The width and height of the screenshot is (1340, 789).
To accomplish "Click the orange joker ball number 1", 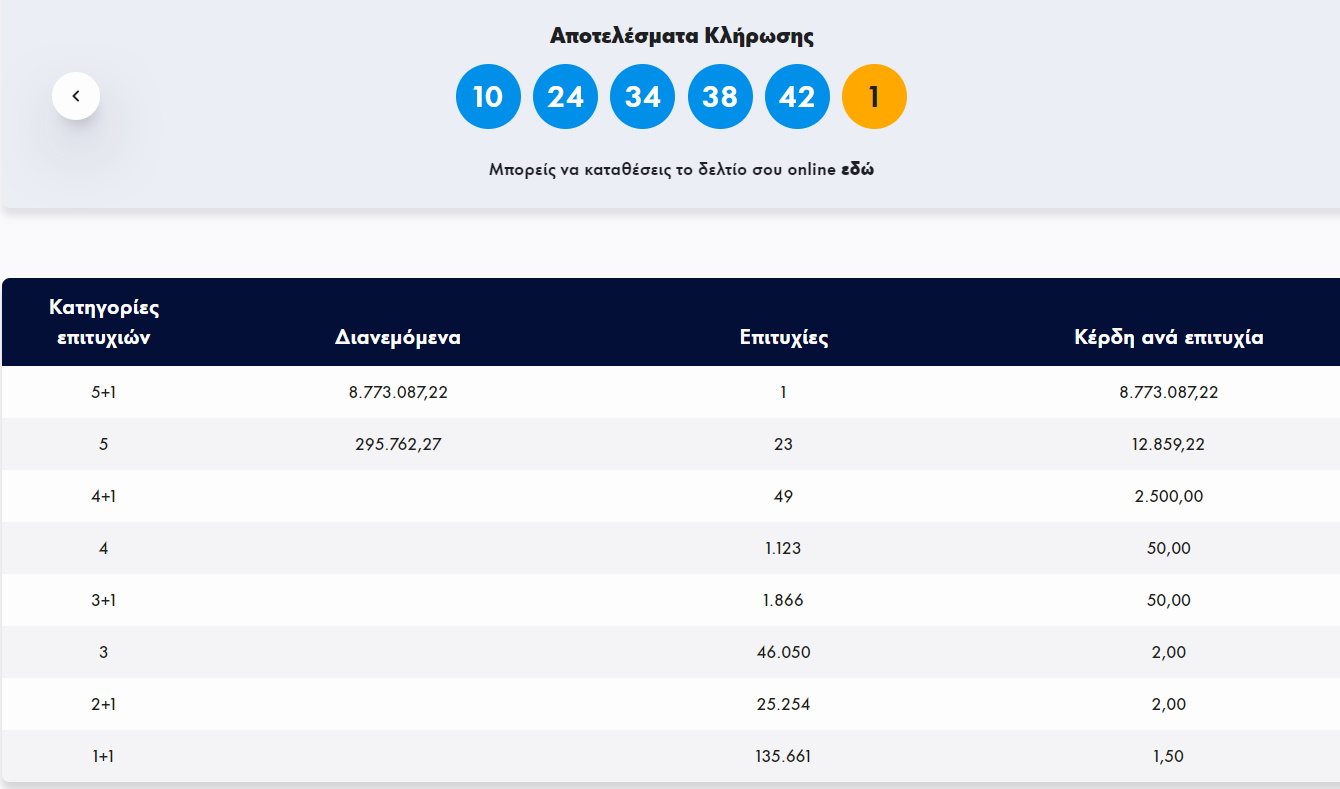I will click(x=874, y=97).
